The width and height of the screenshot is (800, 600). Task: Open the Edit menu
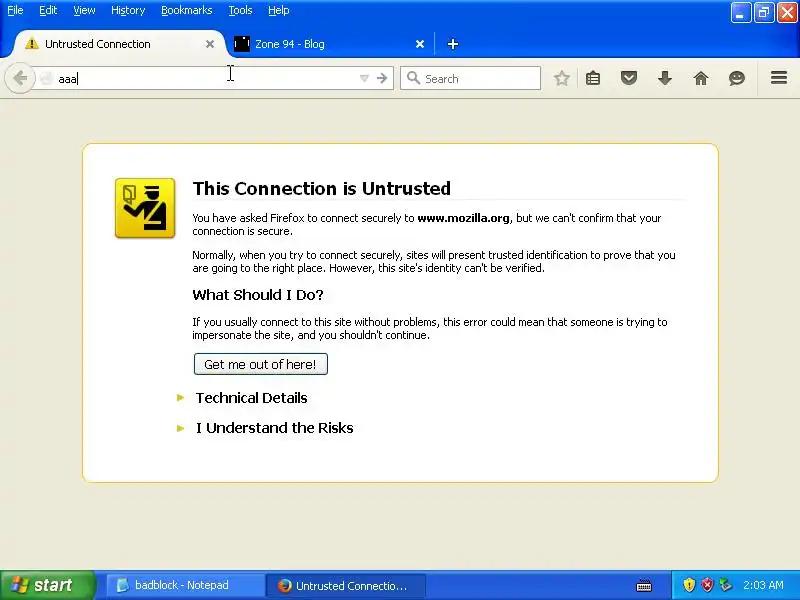48,10
